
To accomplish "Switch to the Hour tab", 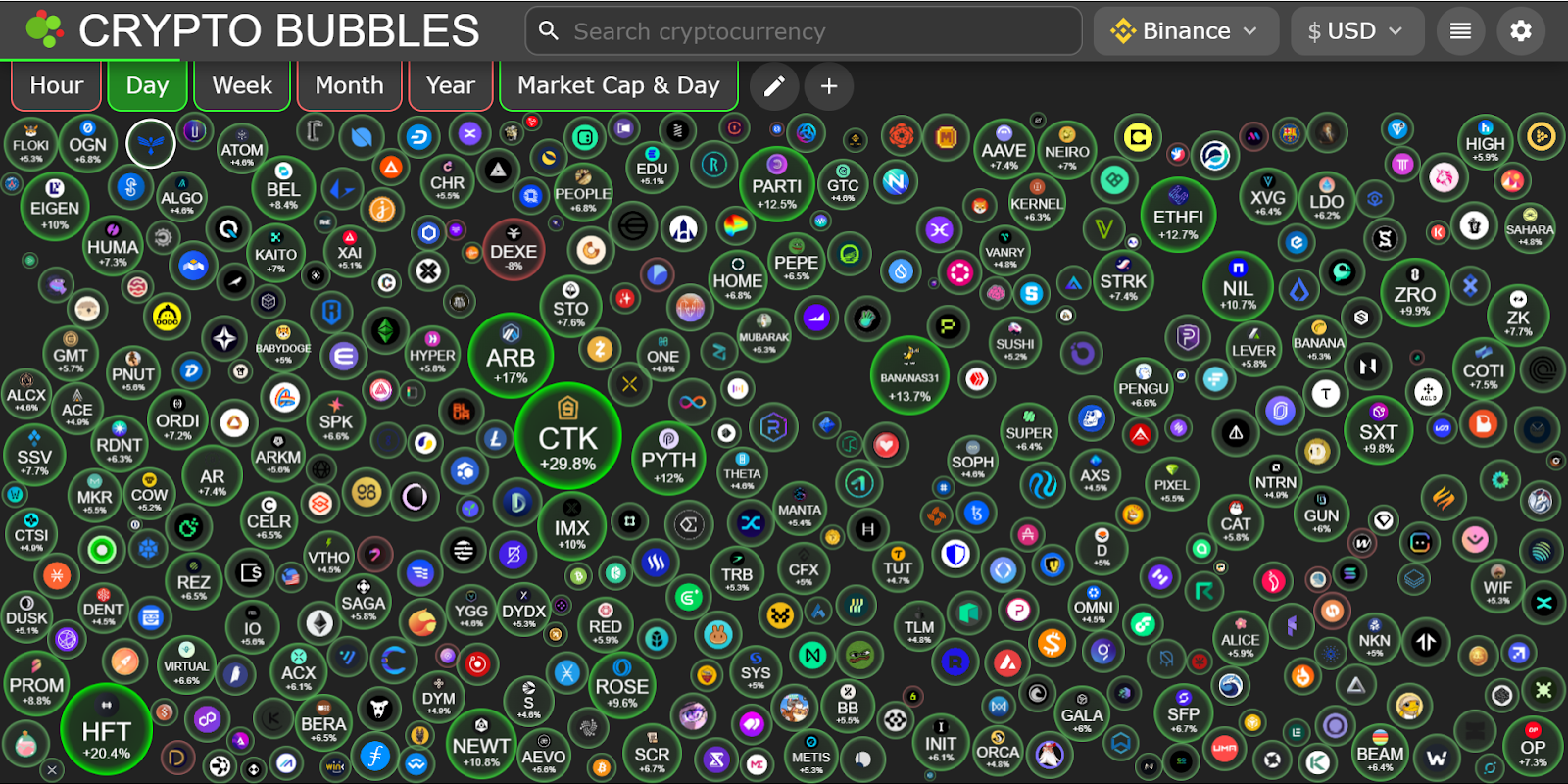I will (x=57, y=85).
